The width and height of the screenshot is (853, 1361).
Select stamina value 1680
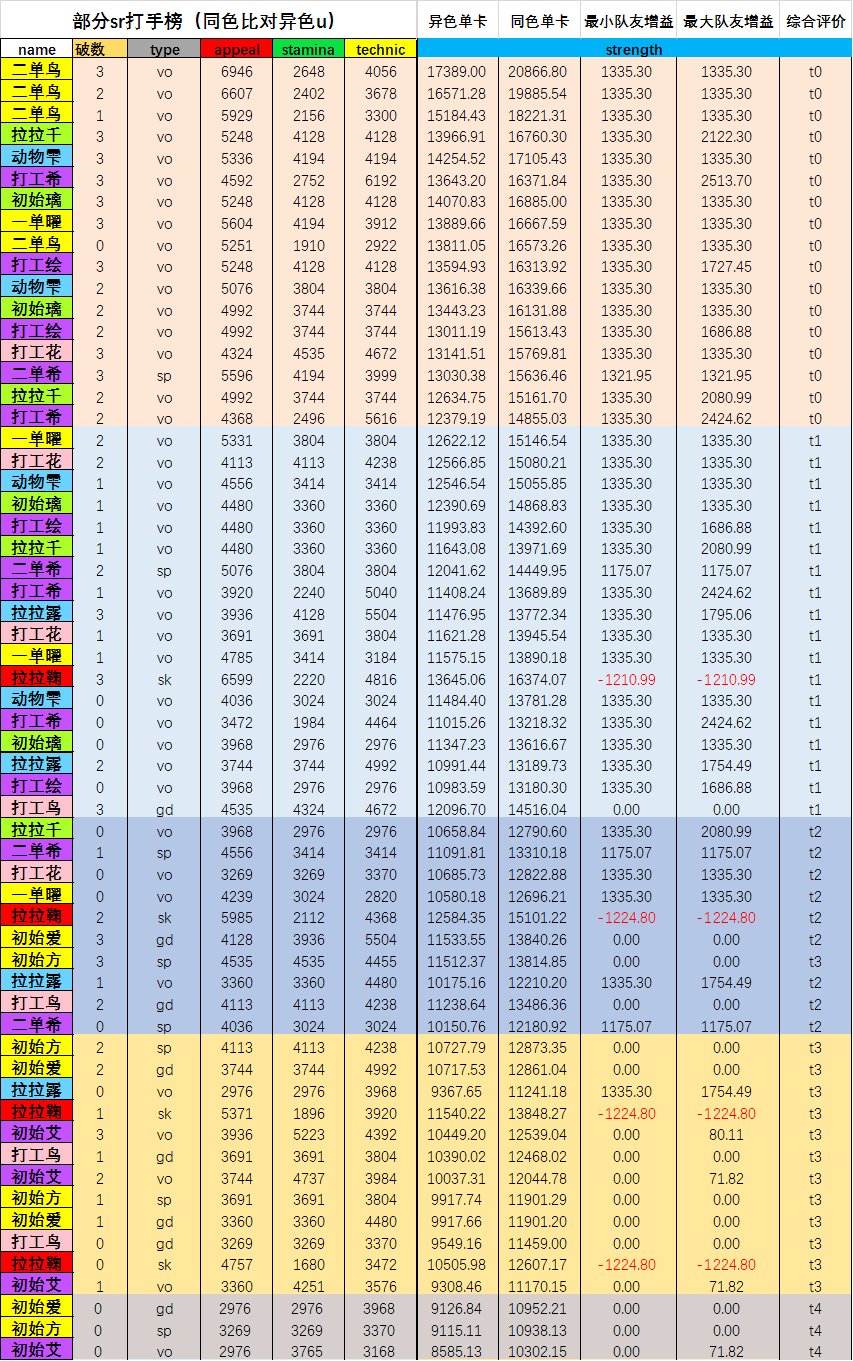coord(308,1264)
